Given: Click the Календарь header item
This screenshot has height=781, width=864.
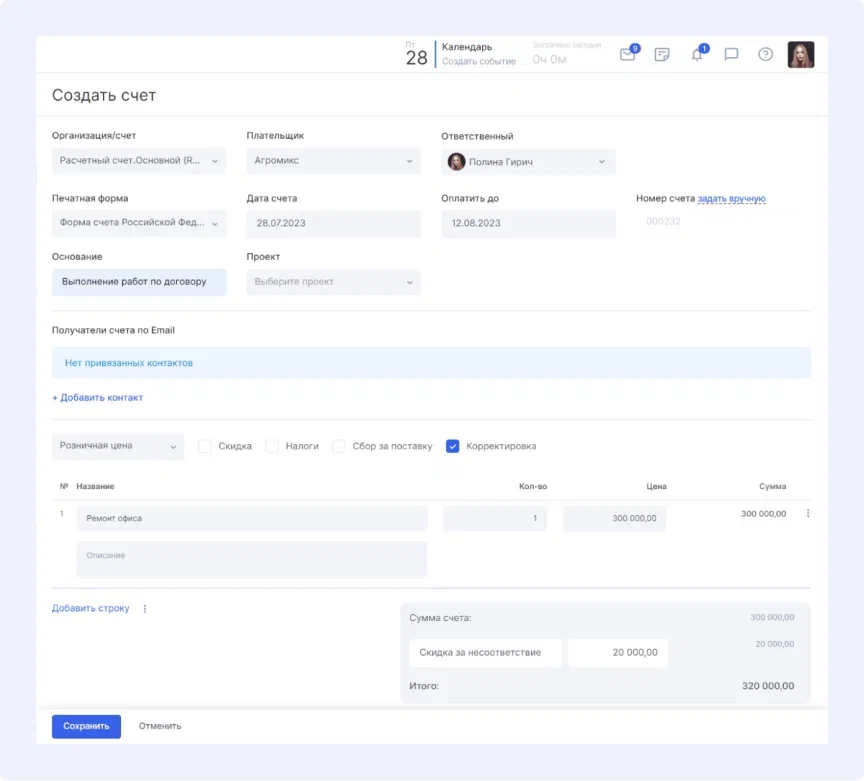Looking at the screenshot, I should tap(466, 47).
